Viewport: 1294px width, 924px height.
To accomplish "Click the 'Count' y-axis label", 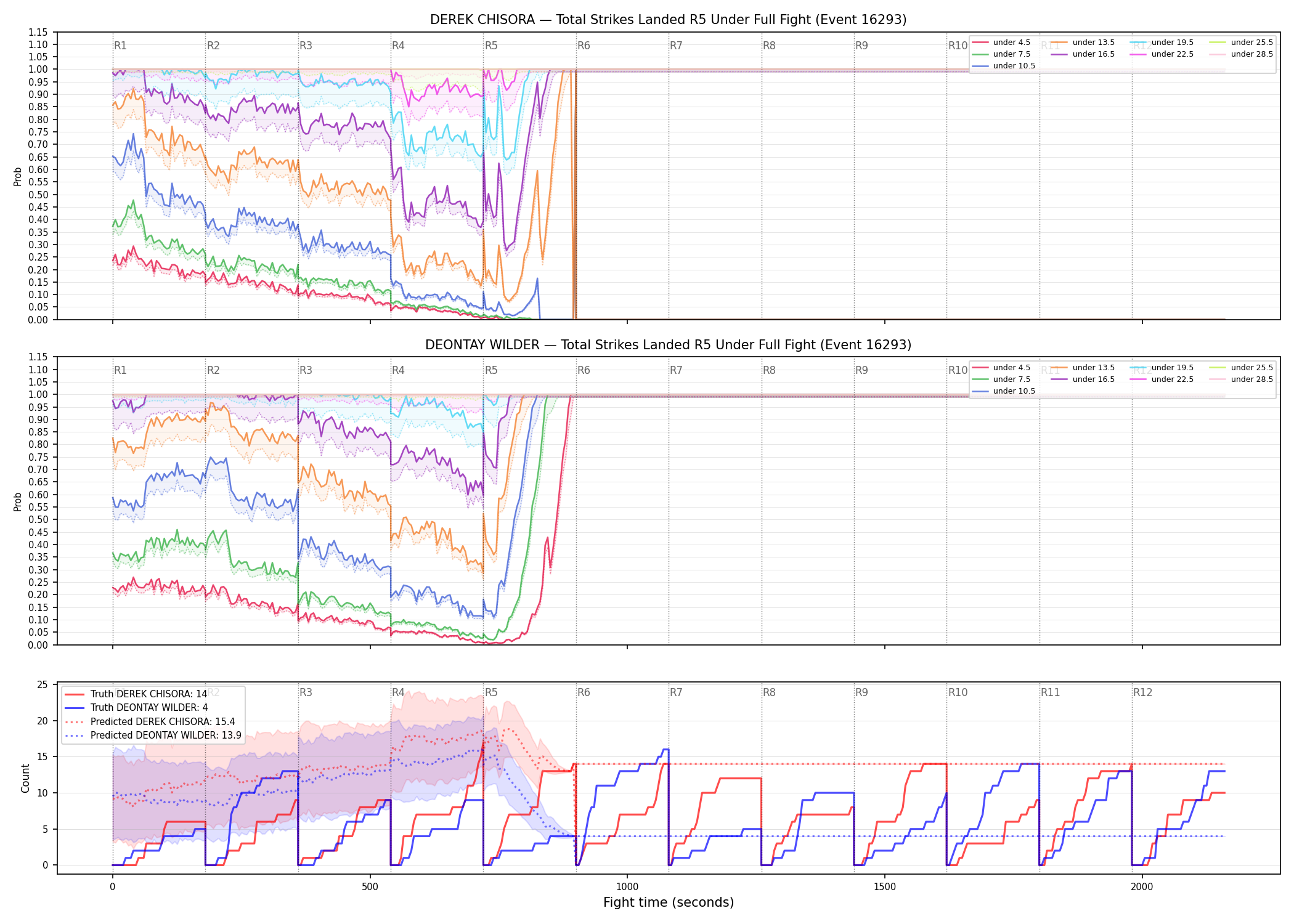I will tap(25, 778).
